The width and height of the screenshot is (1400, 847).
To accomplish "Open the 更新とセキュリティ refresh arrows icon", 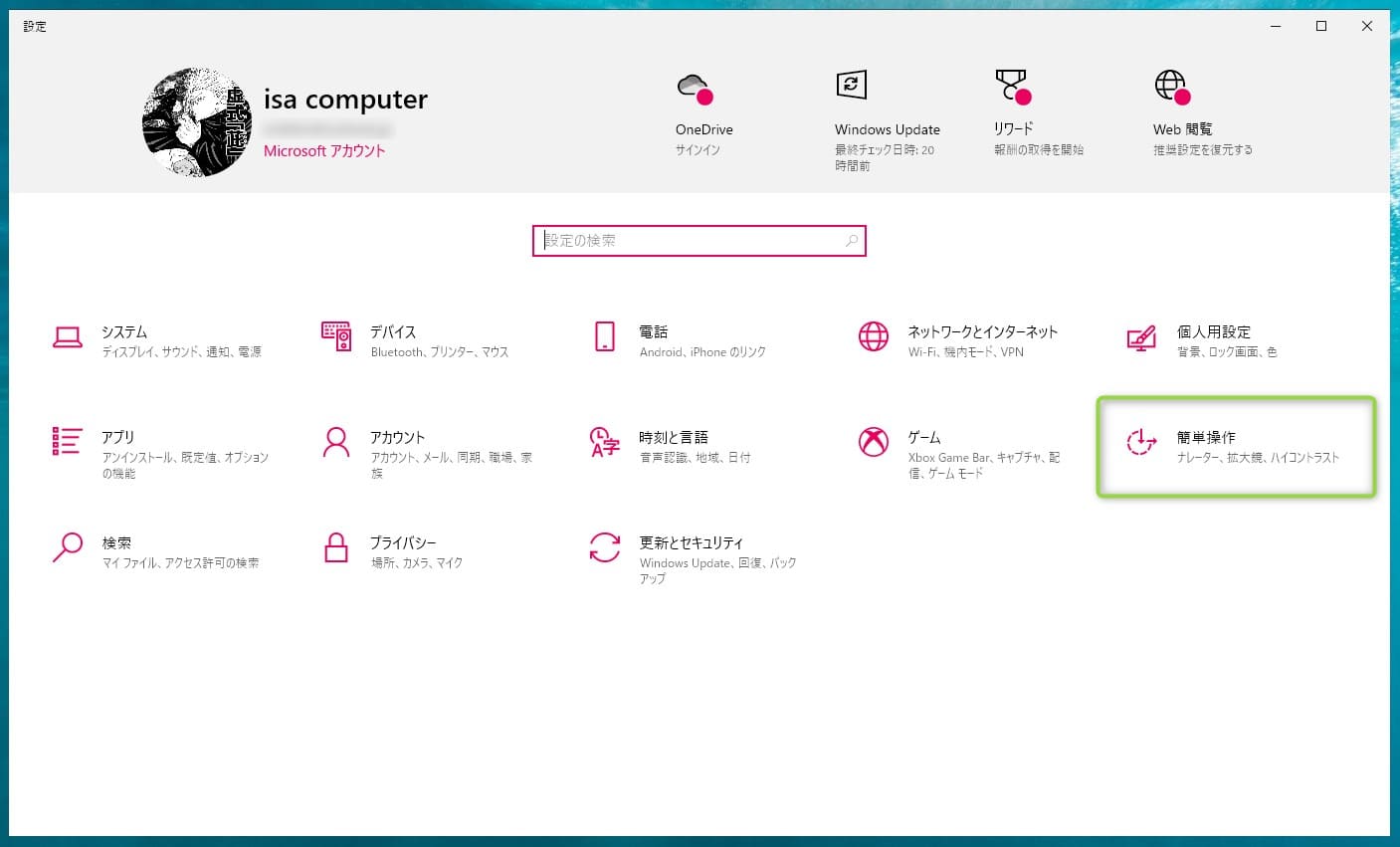I will [x=605, y=547].
